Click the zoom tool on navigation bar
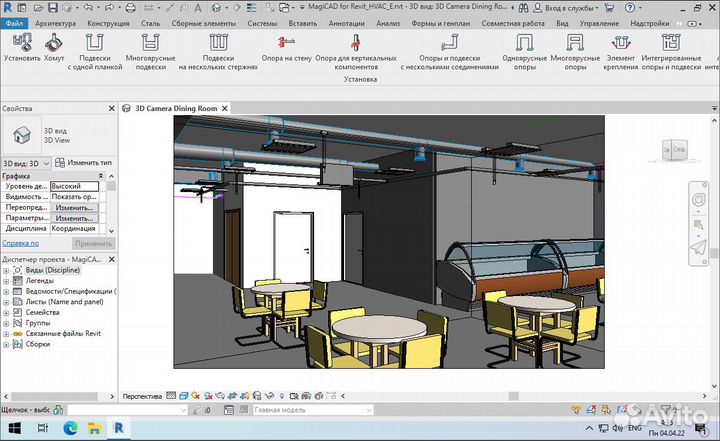The image size is (720, 441). pyautogui.click(x=698, y=225)
